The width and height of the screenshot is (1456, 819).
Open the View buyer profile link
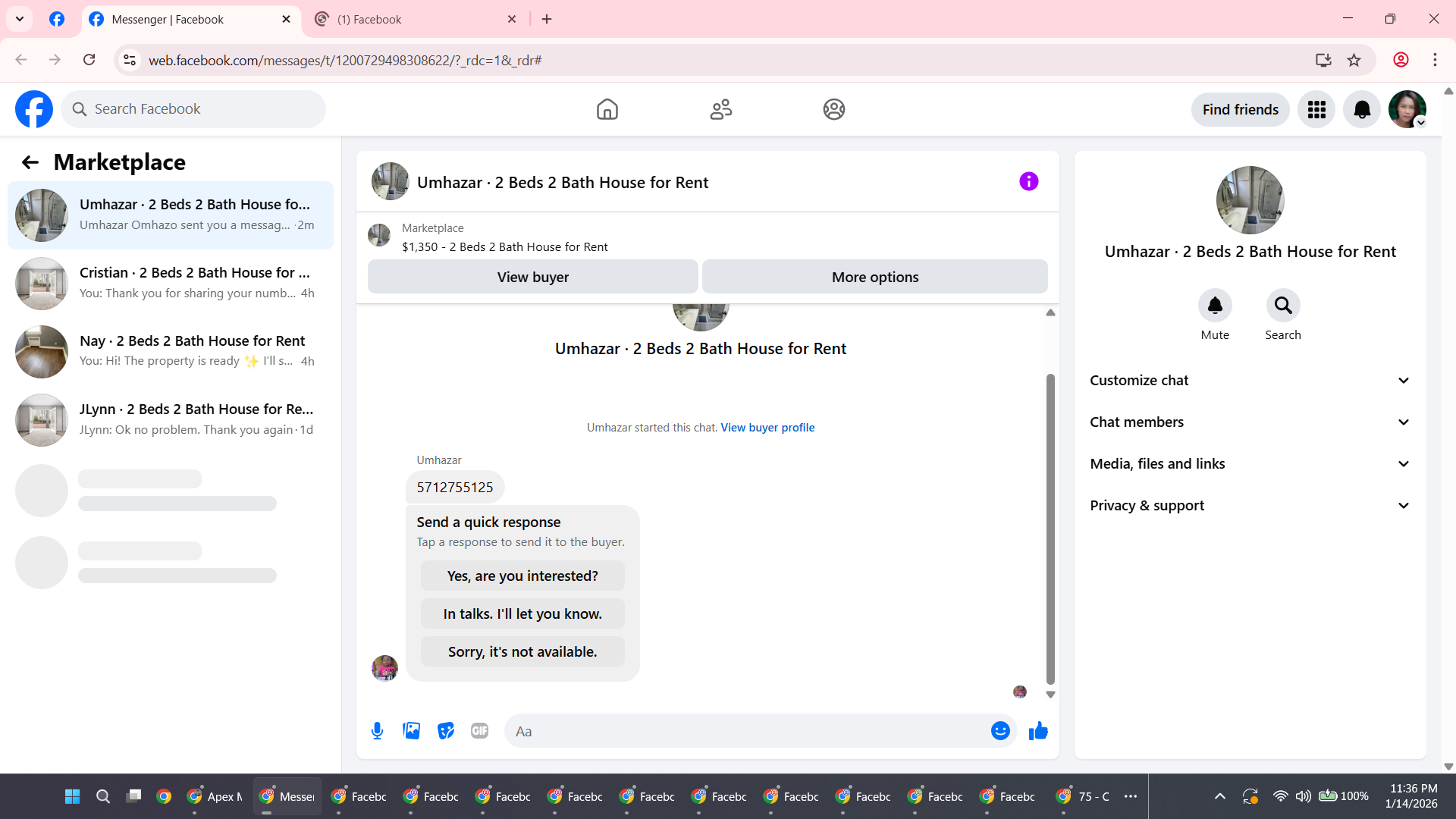[x=767, y=428]
